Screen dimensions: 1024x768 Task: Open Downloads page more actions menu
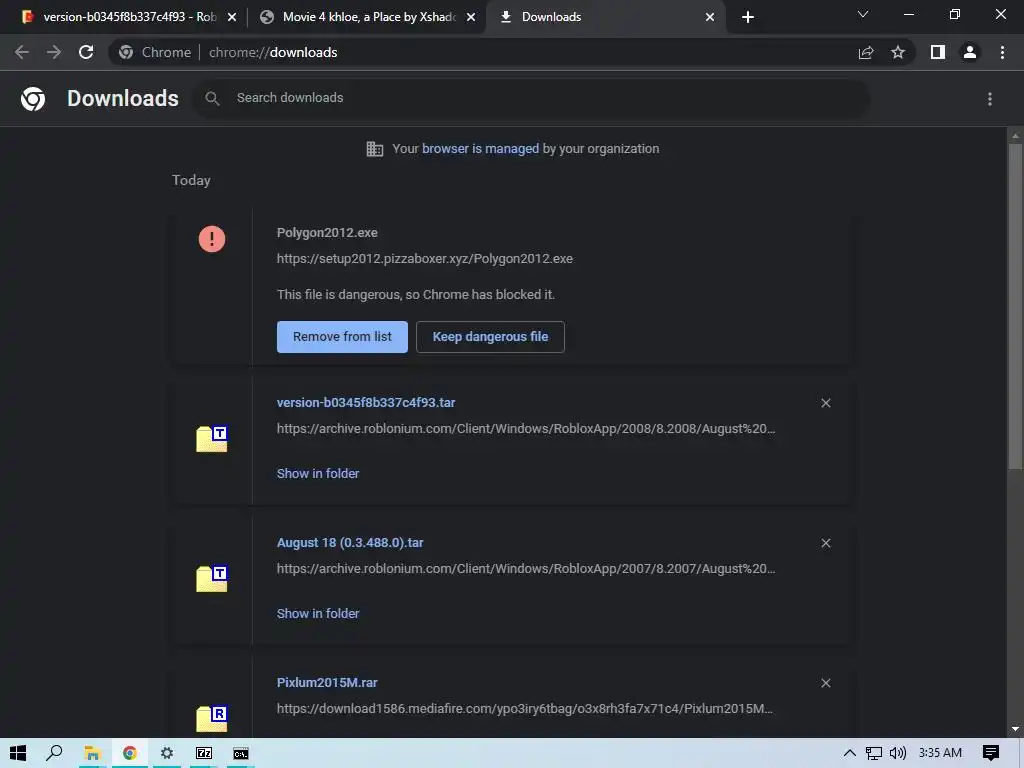coord(990,99)
